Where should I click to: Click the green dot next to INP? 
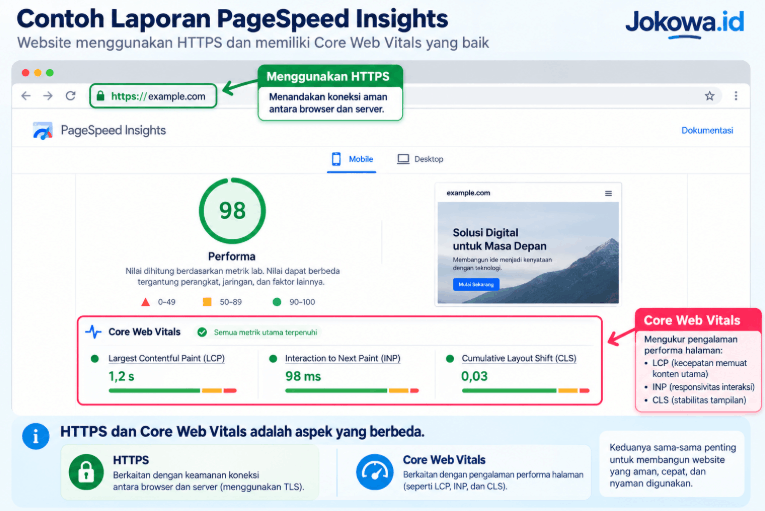(x=273, y=359)
